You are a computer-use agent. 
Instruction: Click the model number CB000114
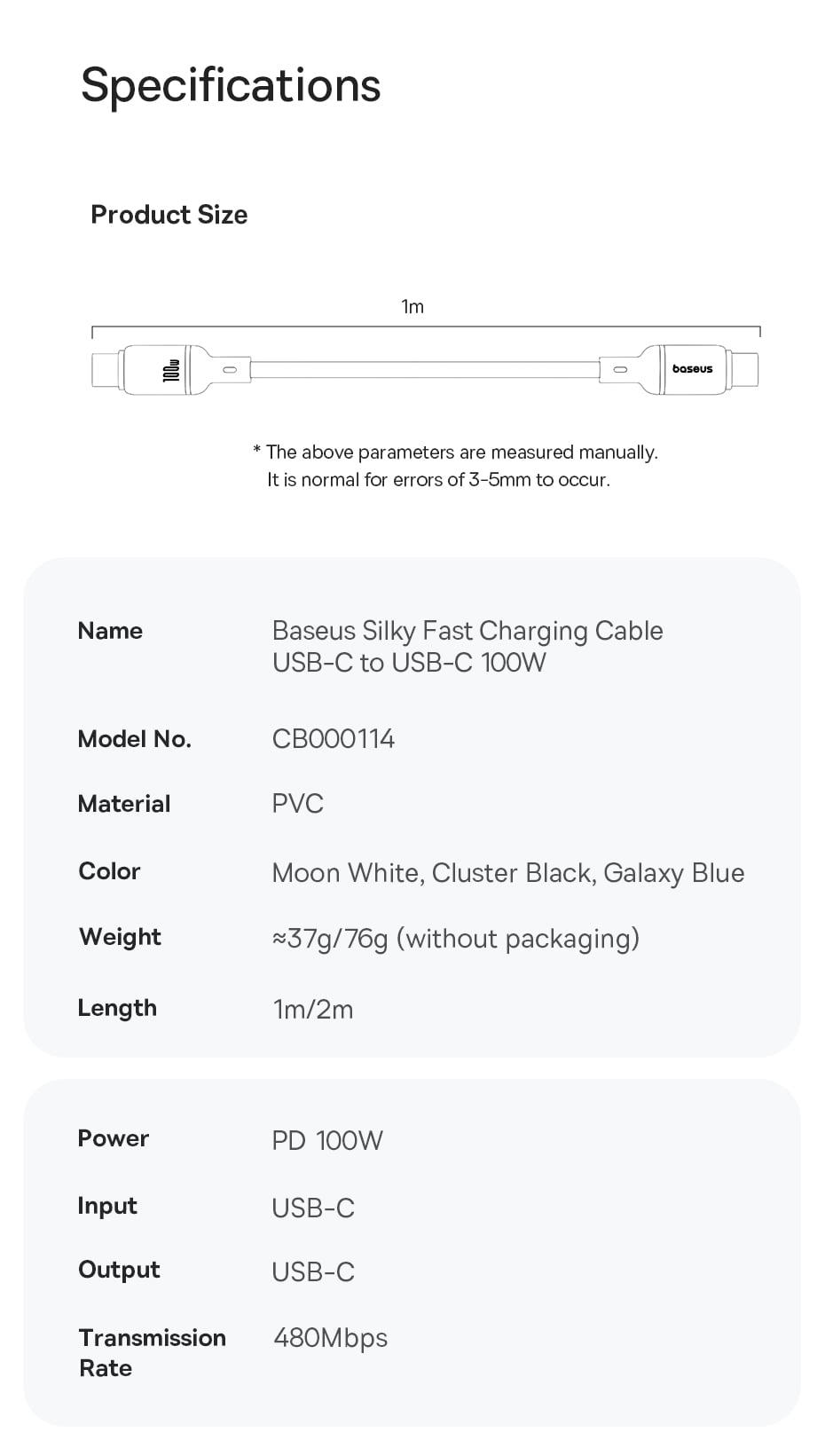pyautogui.click(x=333, y=739)
